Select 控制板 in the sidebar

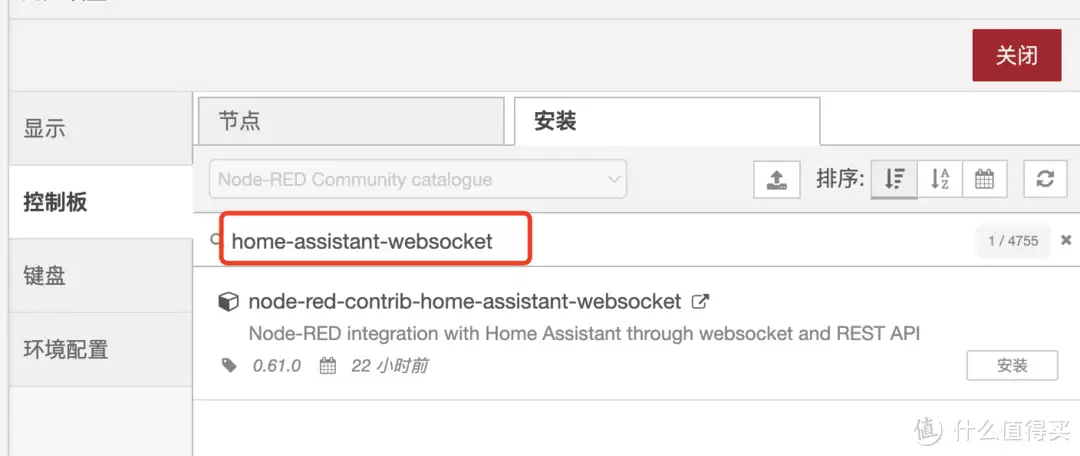click(101, 203)
